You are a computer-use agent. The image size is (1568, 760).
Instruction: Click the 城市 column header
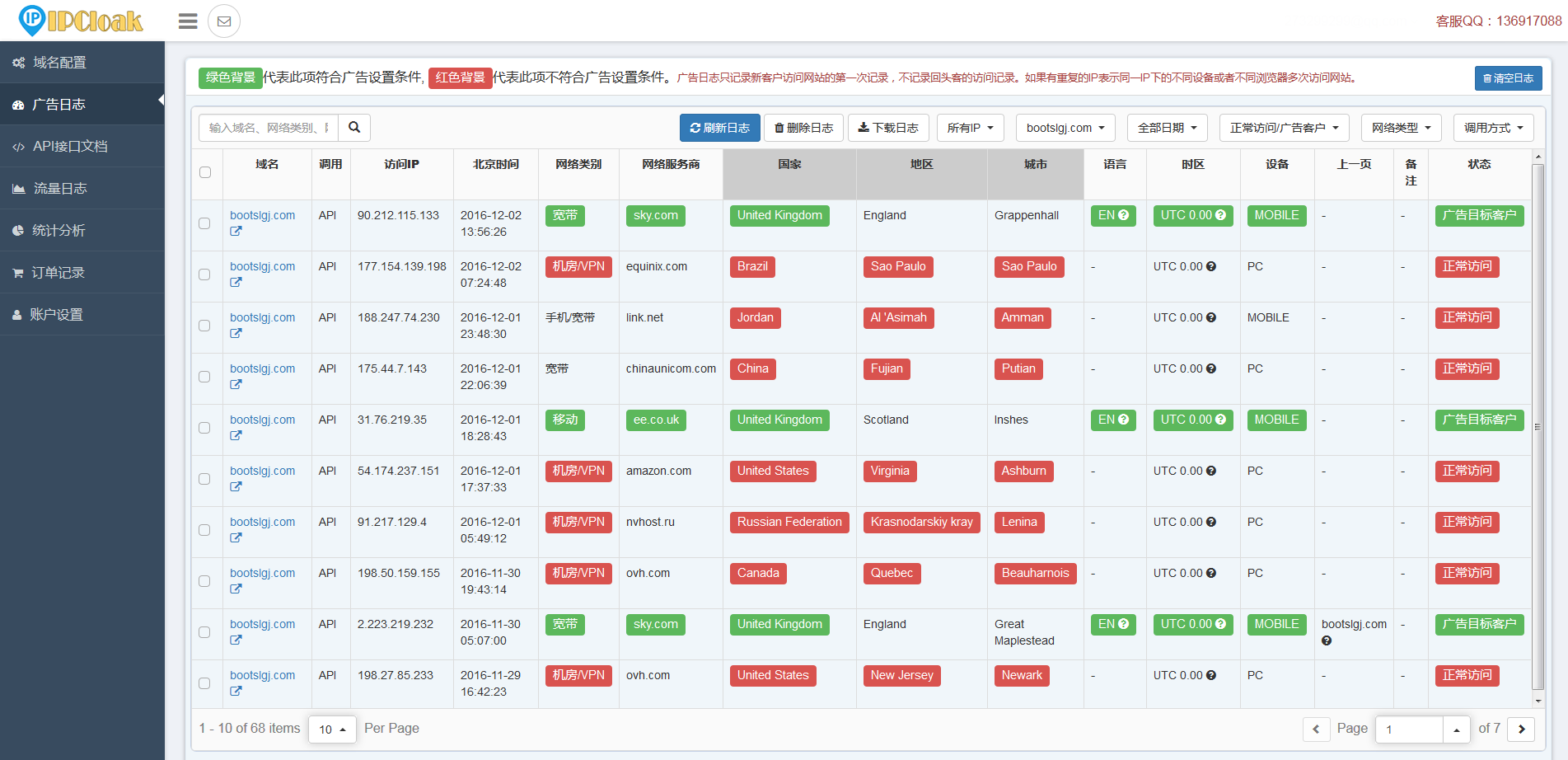1036,174
